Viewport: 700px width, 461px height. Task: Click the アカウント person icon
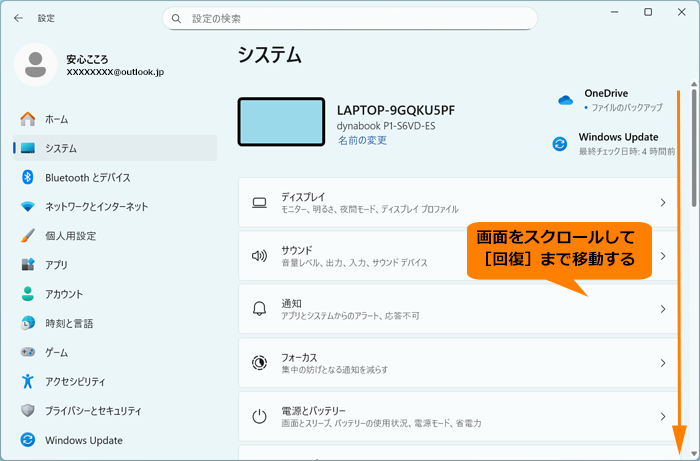[x=28, y=294]
